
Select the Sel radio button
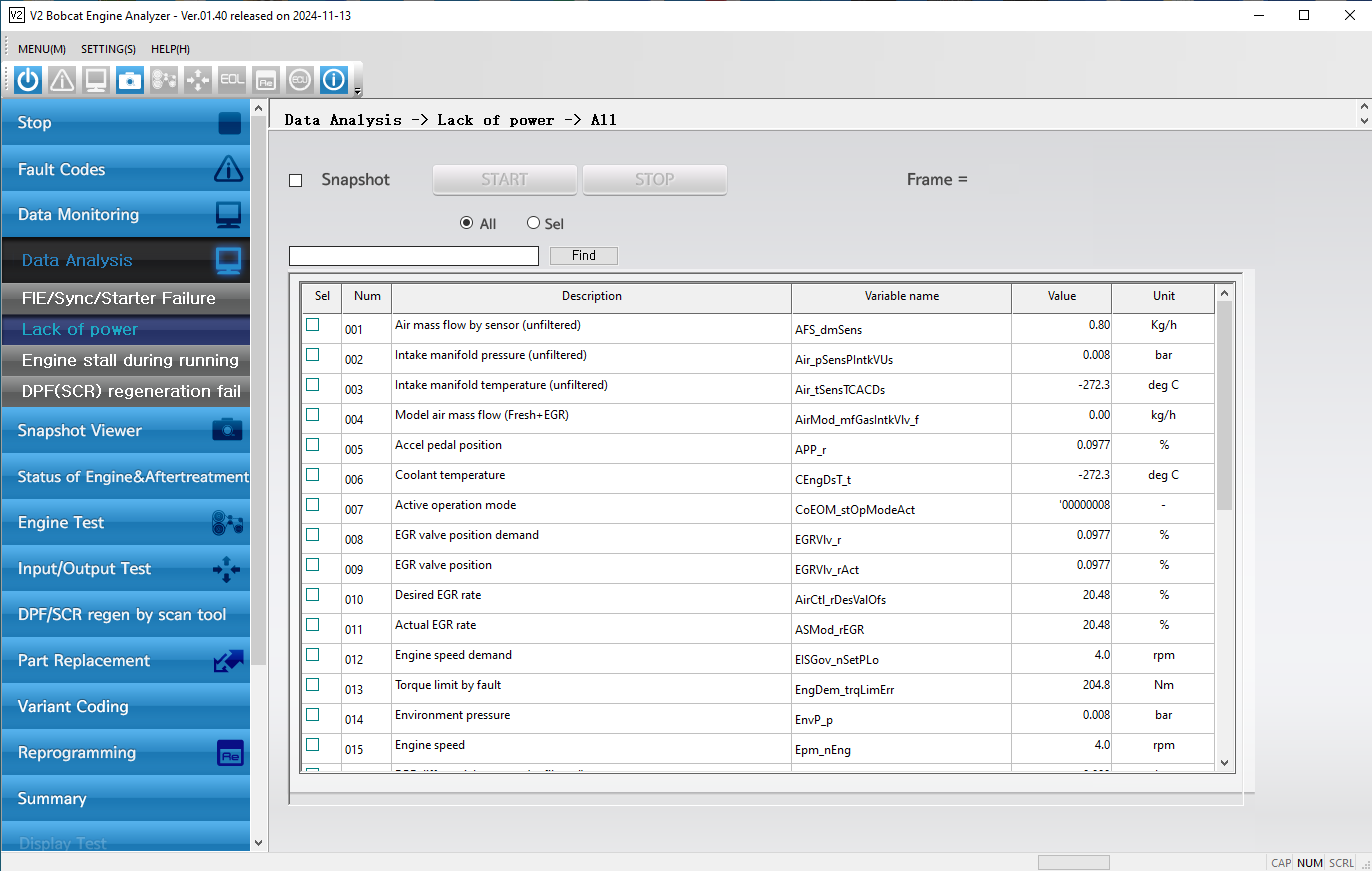pyautogui.click(x=533, y=223)
